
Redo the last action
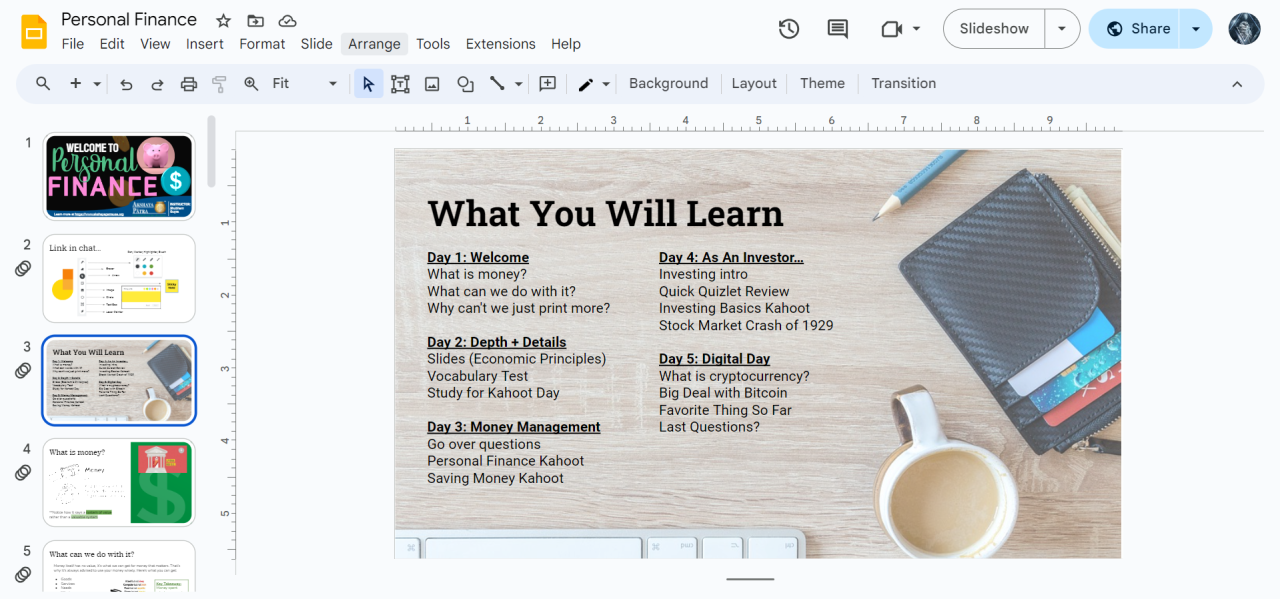(x=157, y=84)
